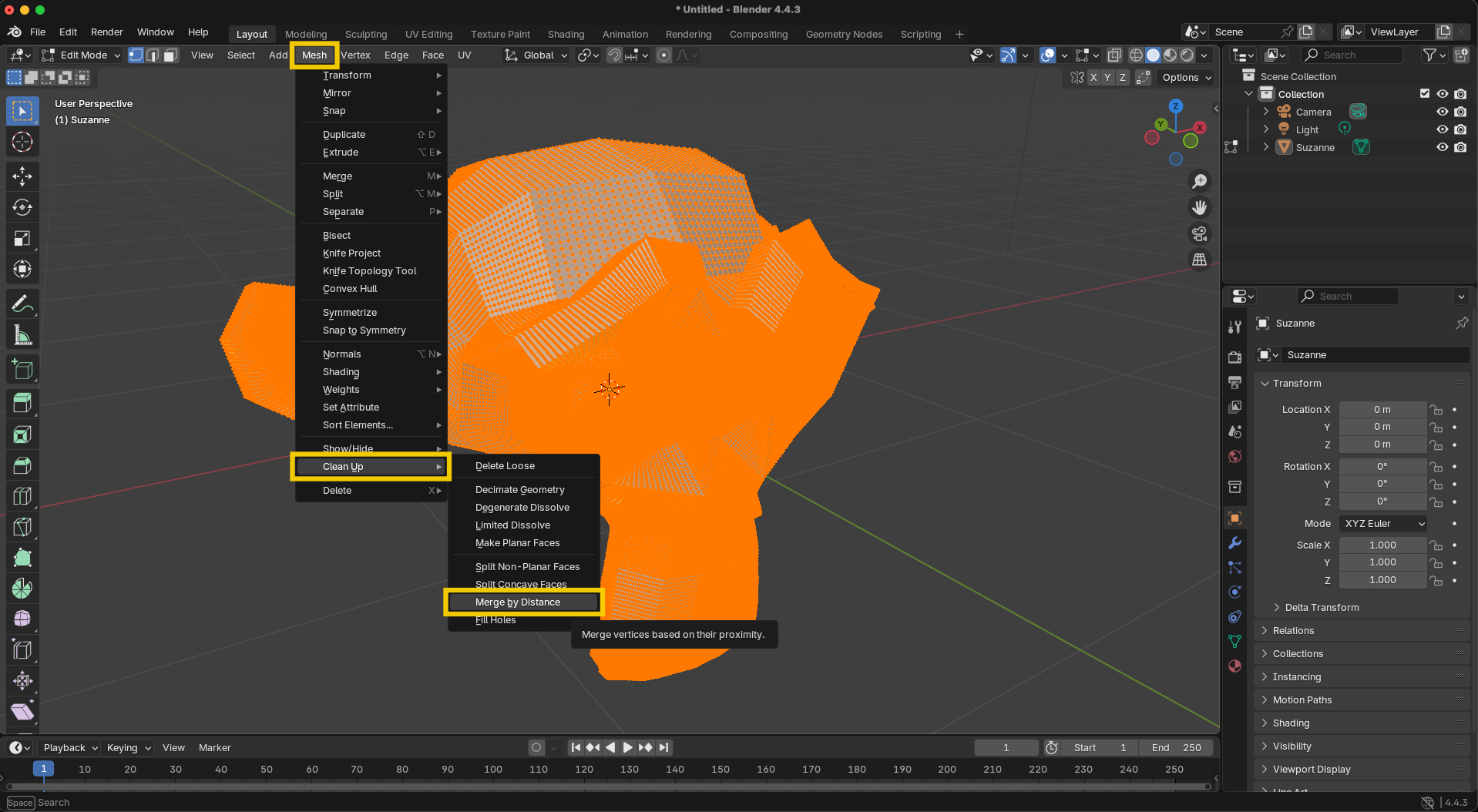Click the Scale X value field

click(1382, 545)
